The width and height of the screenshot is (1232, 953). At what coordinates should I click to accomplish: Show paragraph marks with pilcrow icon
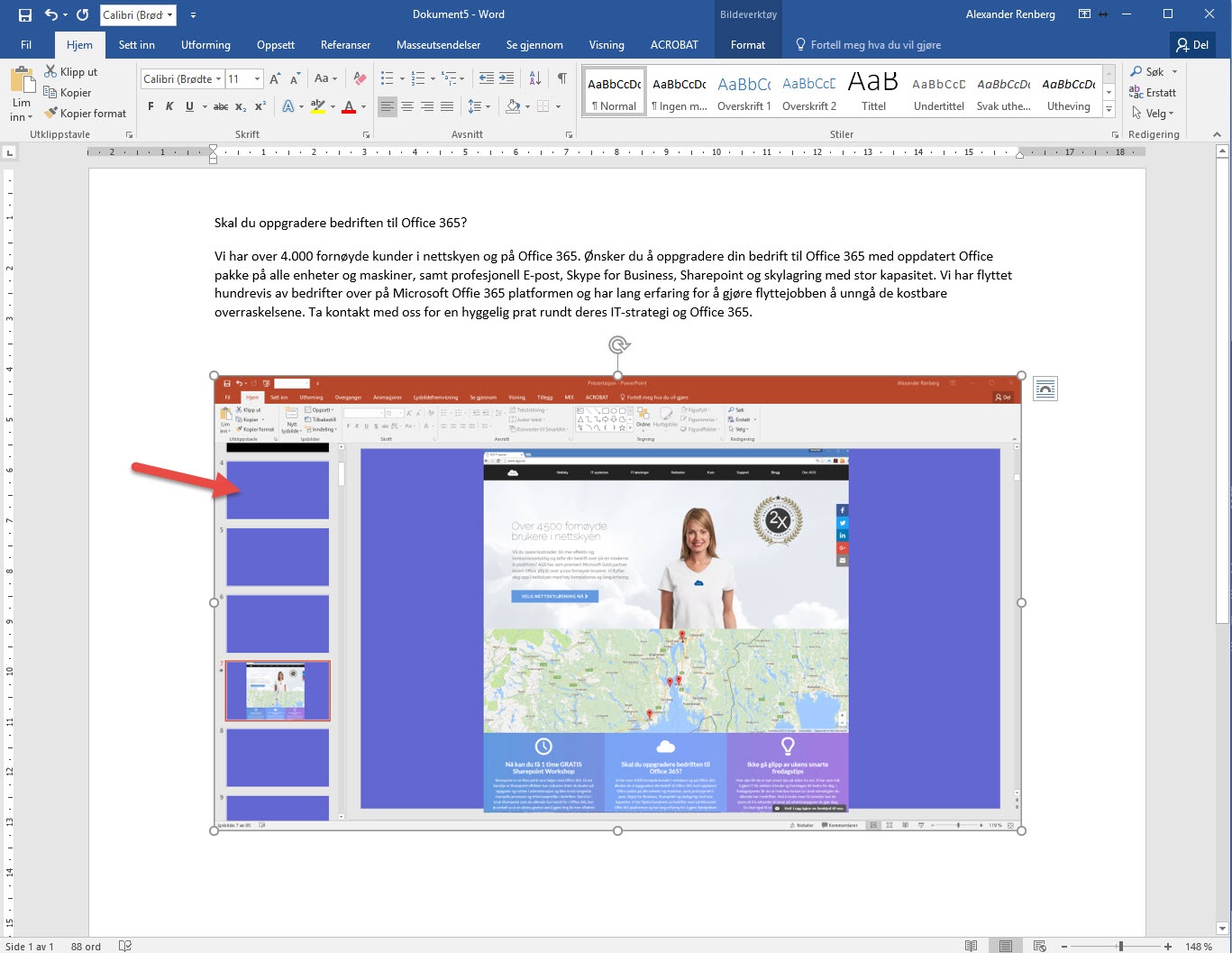point(561,78)
